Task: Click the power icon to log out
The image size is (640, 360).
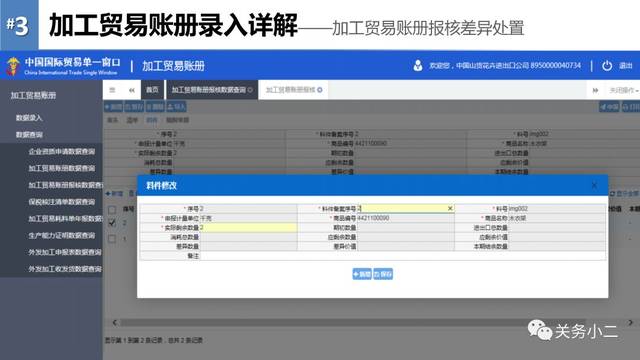Action: click(x=607, y=65)
